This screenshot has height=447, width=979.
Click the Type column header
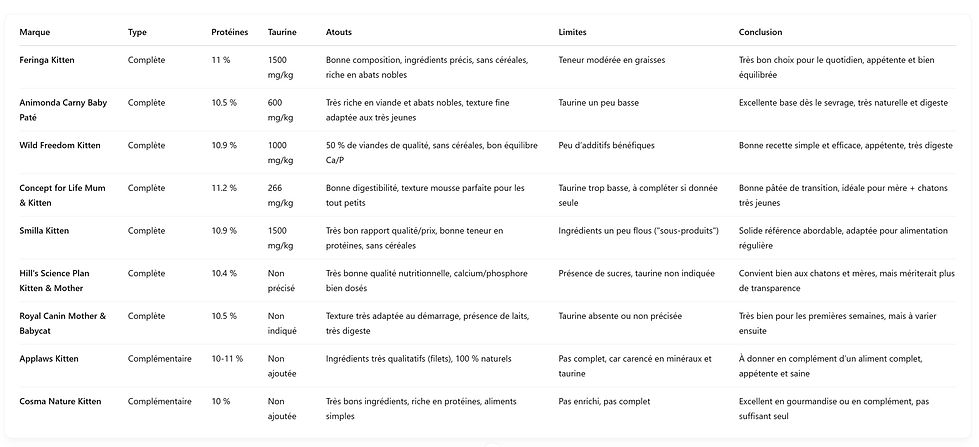click(x=137, y=32)
